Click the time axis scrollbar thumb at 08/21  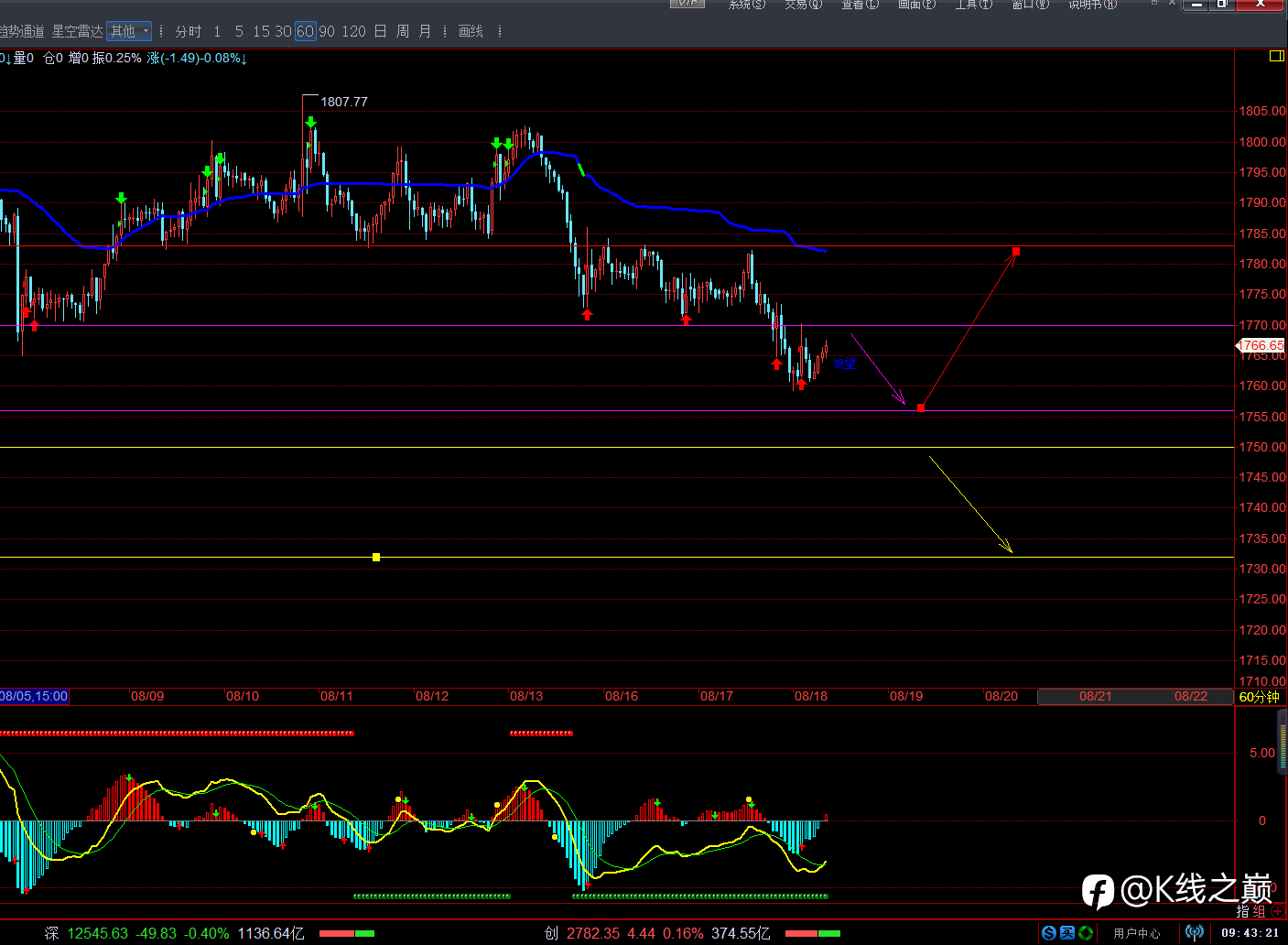coord(1135,696)
